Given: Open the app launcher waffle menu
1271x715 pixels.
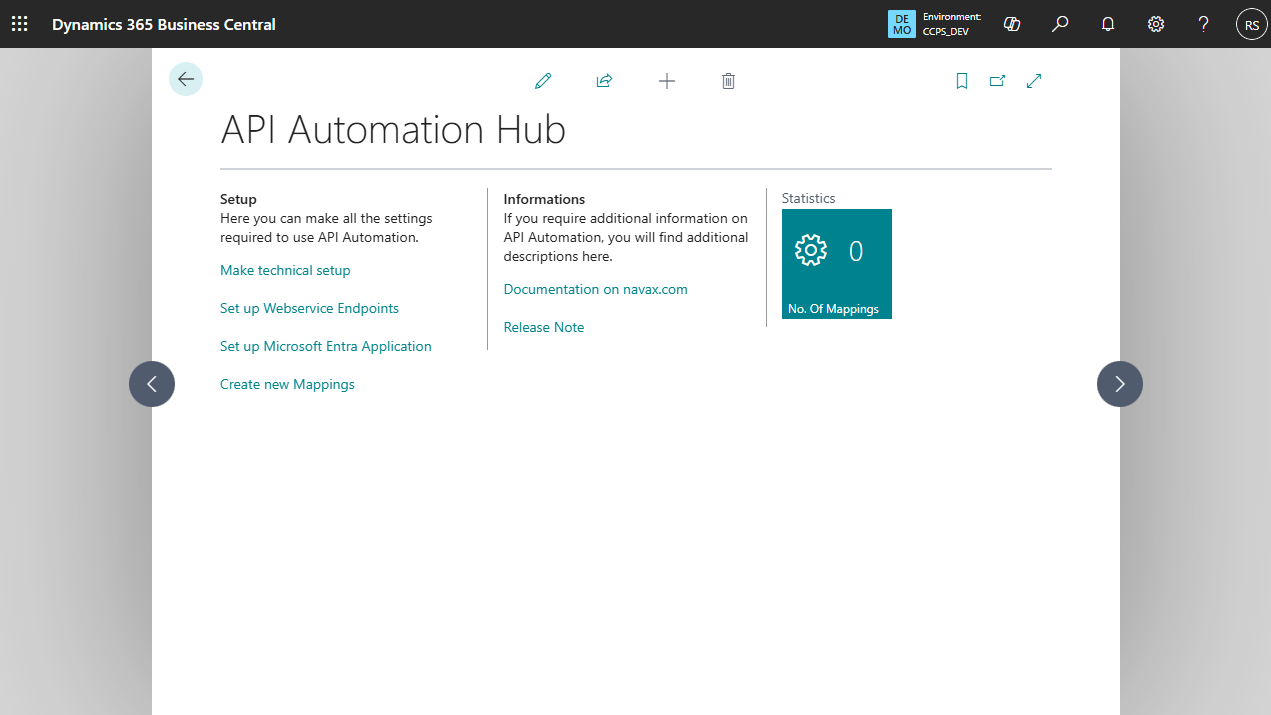Looking at the screenshot, I should (19, 24).
